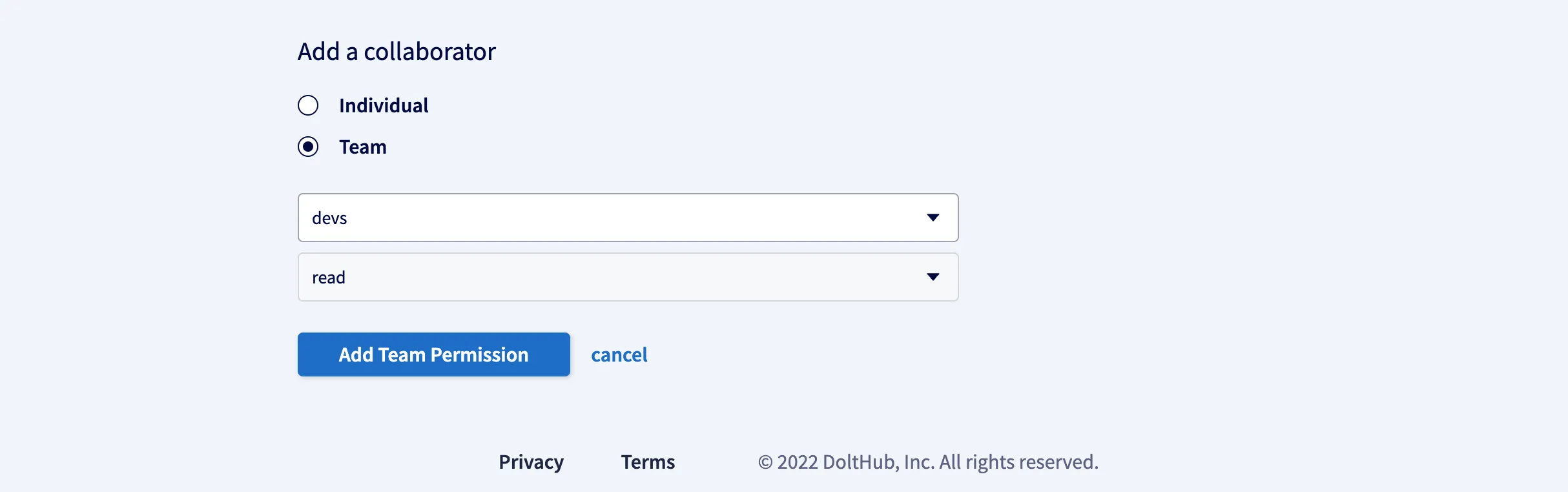Expand the team selection arrow
Screen dimensions: 1568x492
933,218
